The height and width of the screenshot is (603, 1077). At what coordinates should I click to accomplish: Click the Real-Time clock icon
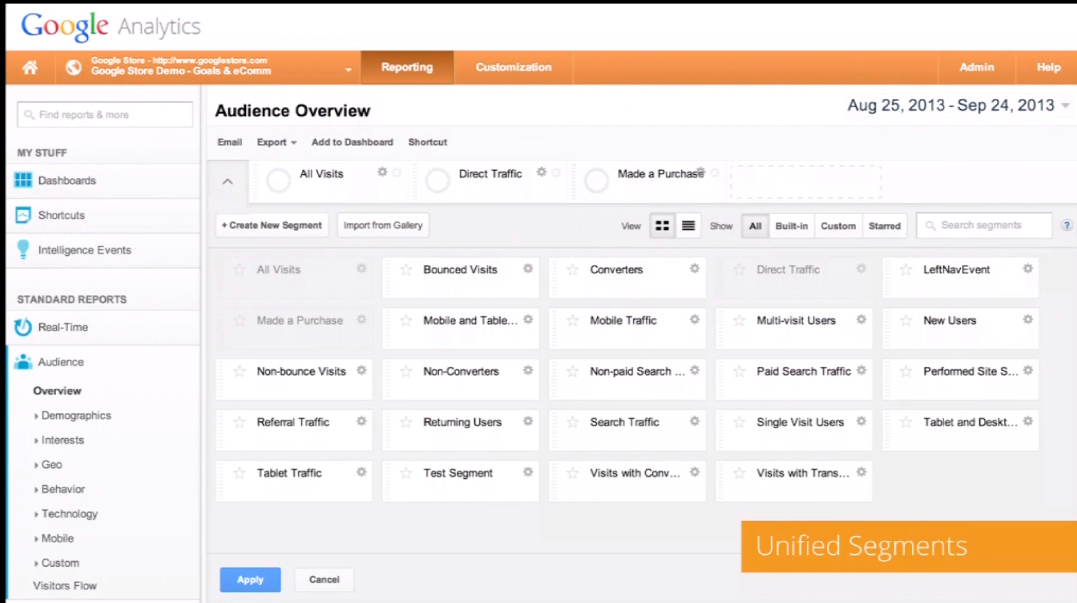[x=23, y=327]
